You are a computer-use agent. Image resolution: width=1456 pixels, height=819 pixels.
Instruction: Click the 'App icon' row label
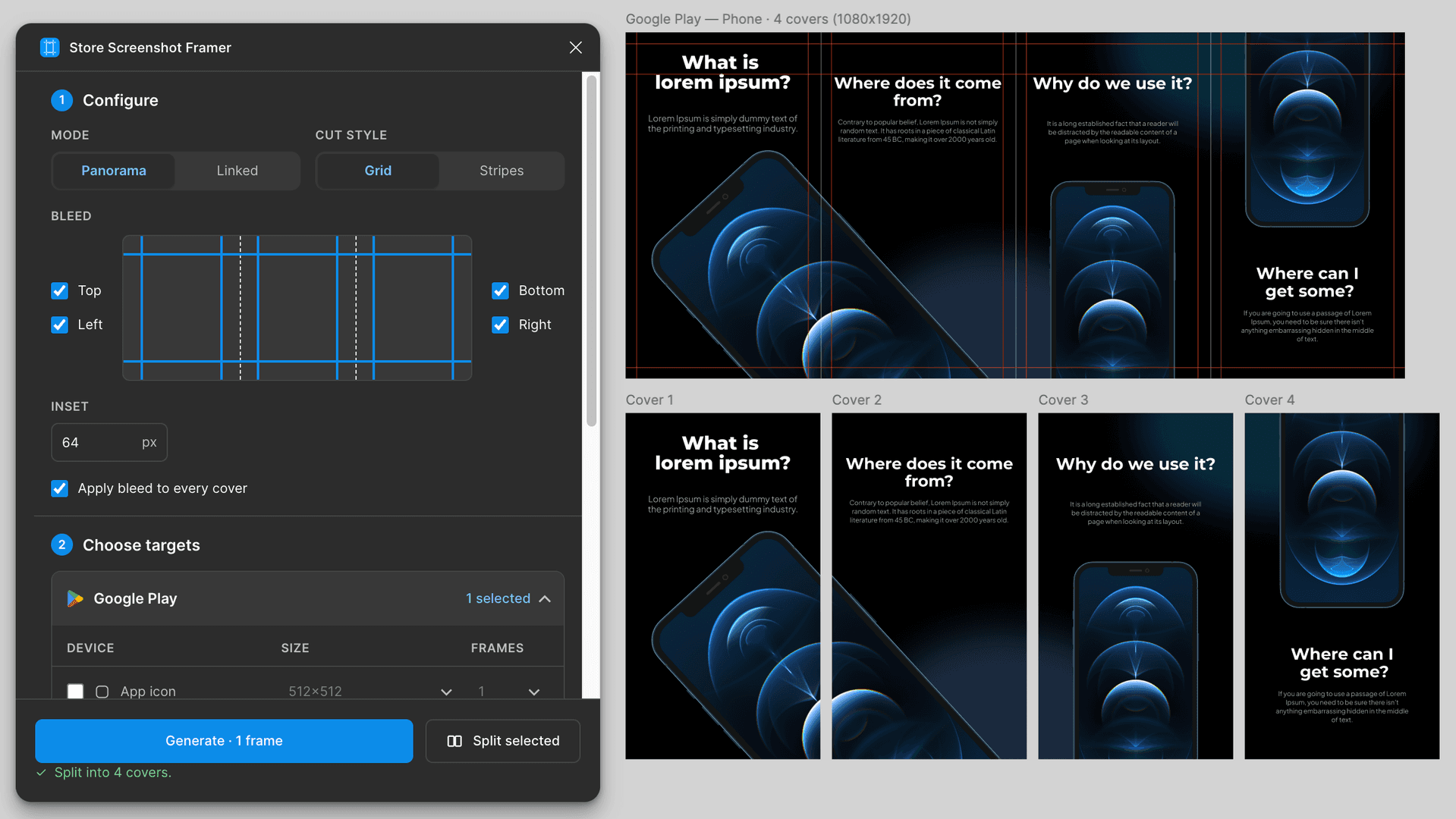(x=148, y=692)
